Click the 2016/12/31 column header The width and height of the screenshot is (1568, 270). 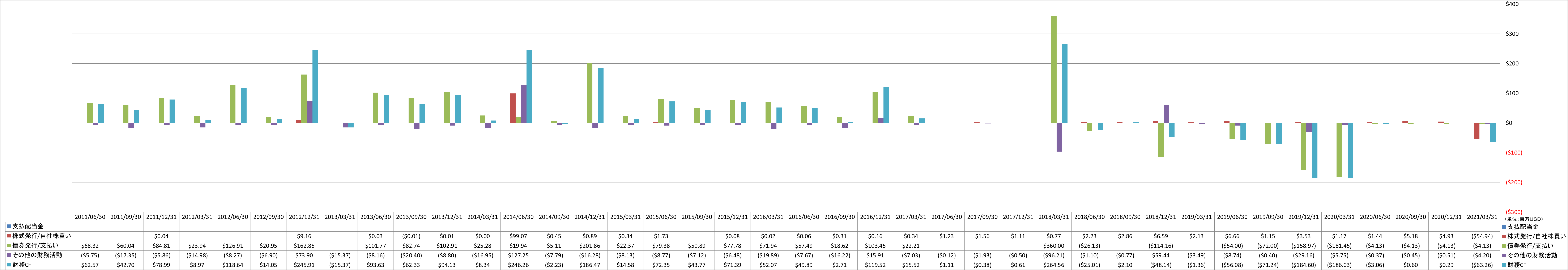click(x=875, y=217)
